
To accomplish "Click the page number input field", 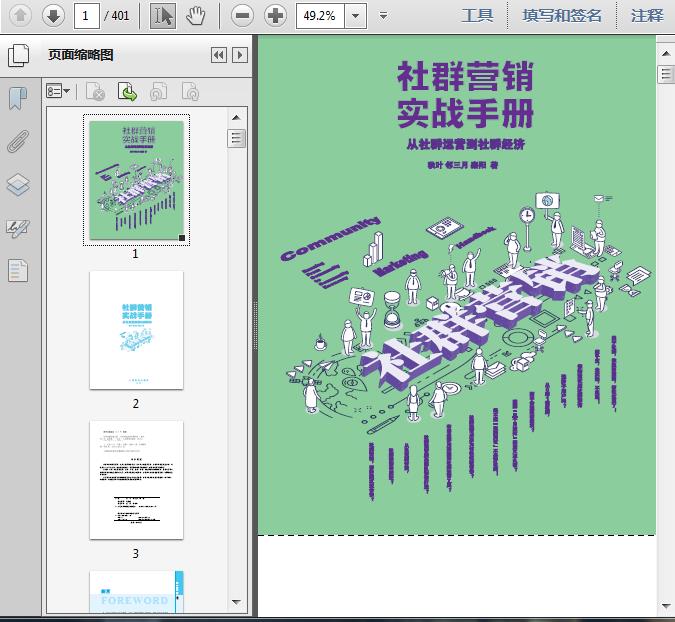I will (87, 16).
